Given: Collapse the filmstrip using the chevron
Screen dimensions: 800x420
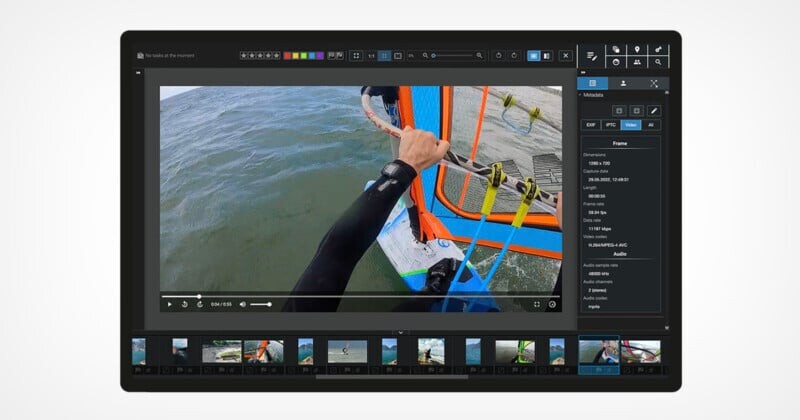Looking at the screenshot, I should (400, 331).
